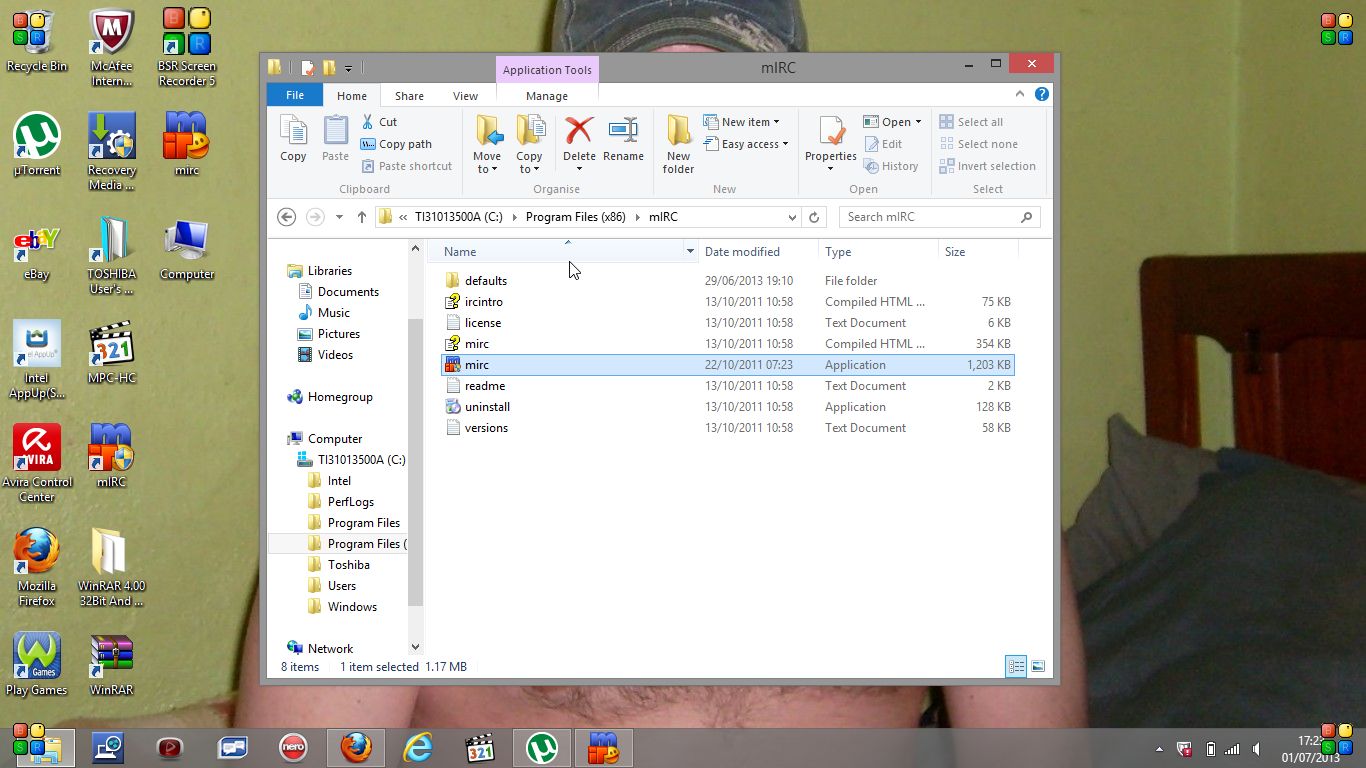Click Select none in the ribbon
This screenshot has height=768, width=1366.
977,144
